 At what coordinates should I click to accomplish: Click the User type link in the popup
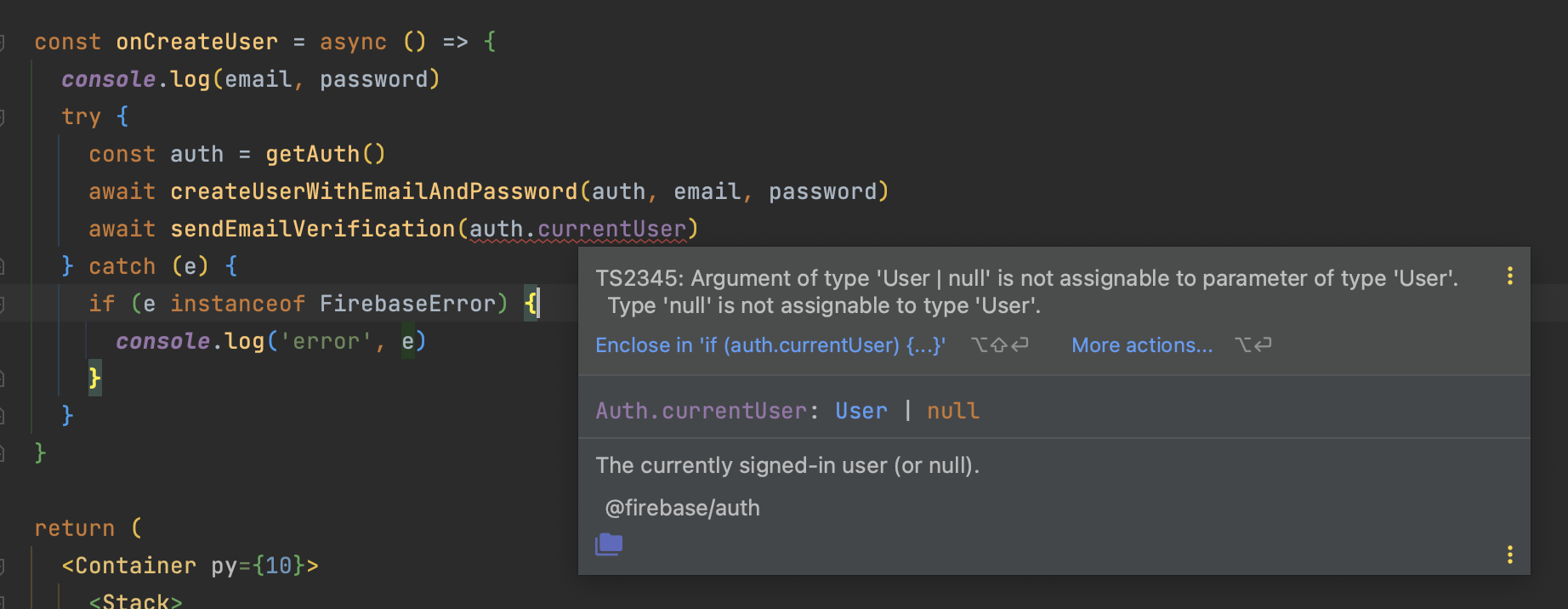861,411
